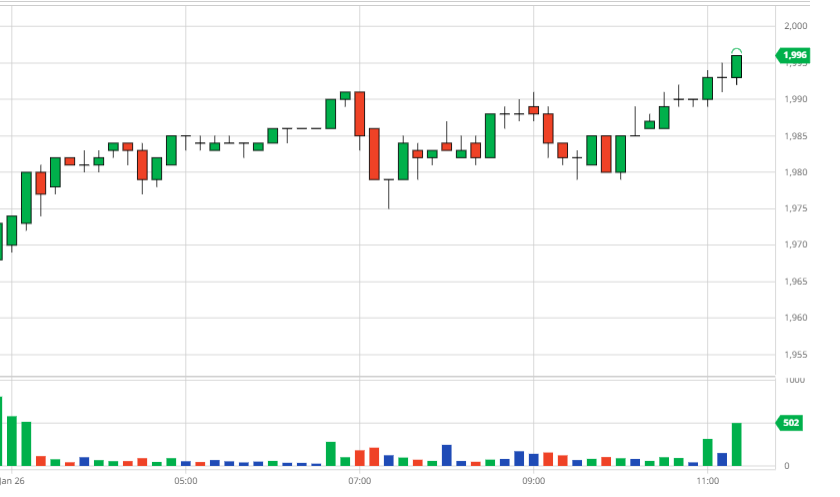Click the tallest blue volume bar near 08:00
840x497 pixels.
(447, 455)
